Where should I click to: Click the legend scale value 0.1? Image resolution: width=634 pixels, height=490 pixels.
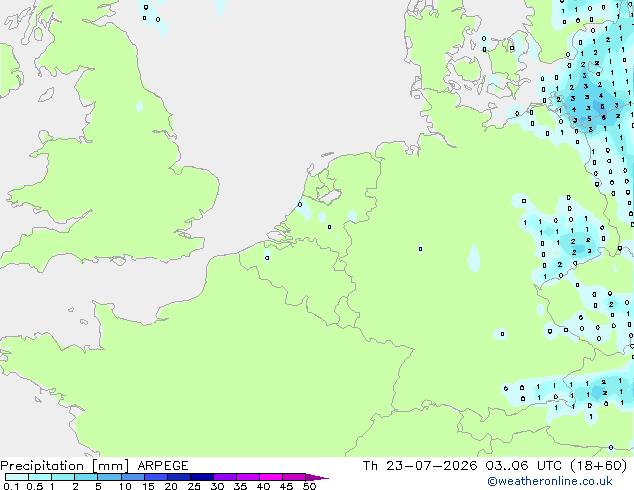click(x=11, y=486)
